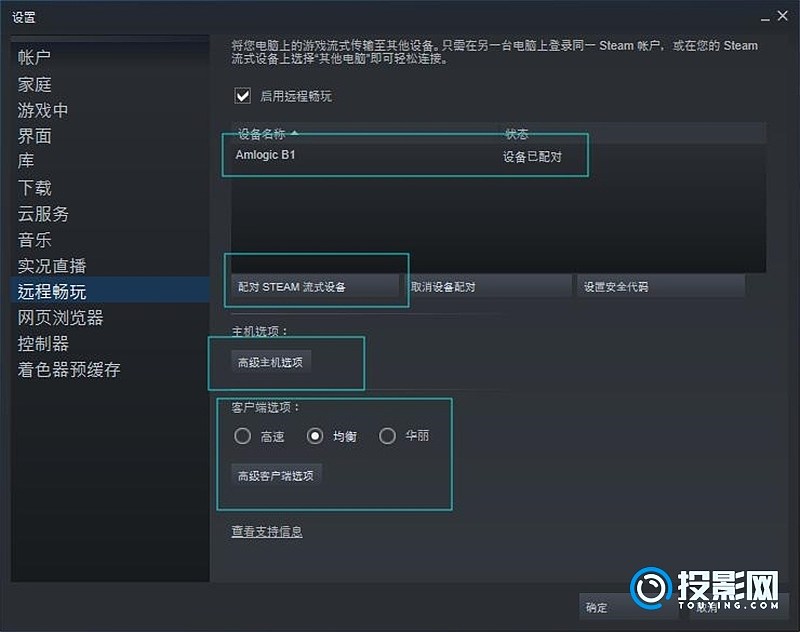
Task: Confirm settings with 确定 button
Action: point(629,607)
